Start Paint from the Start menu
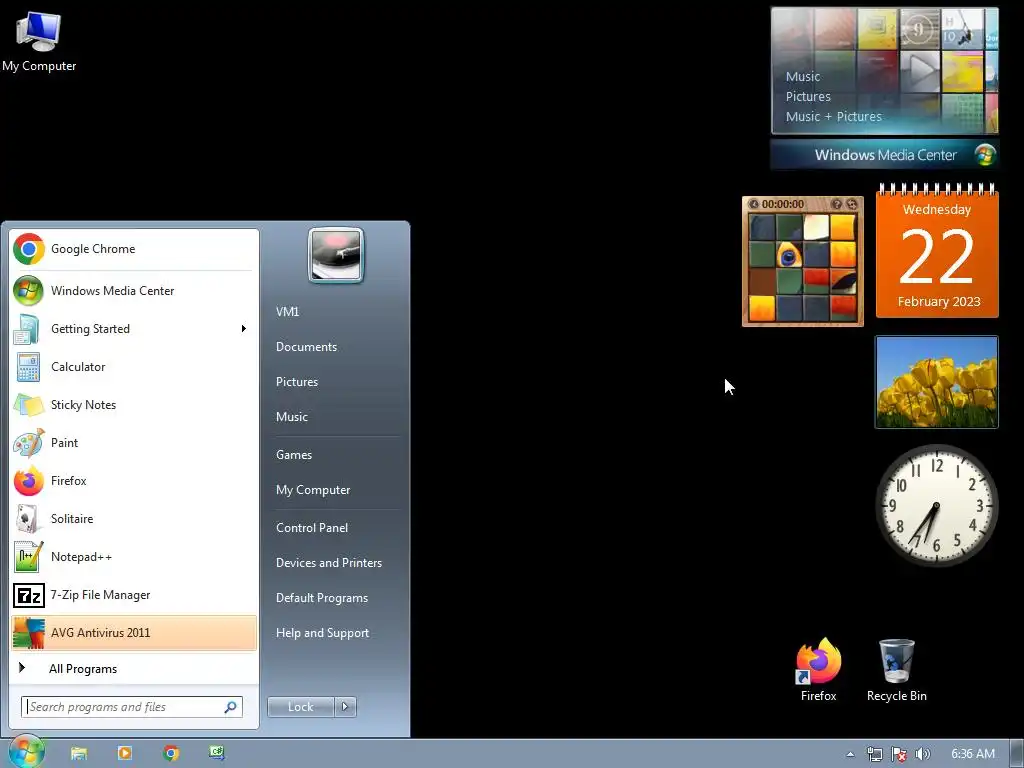Screen dimensions: 1024x768 pos(134,442)
